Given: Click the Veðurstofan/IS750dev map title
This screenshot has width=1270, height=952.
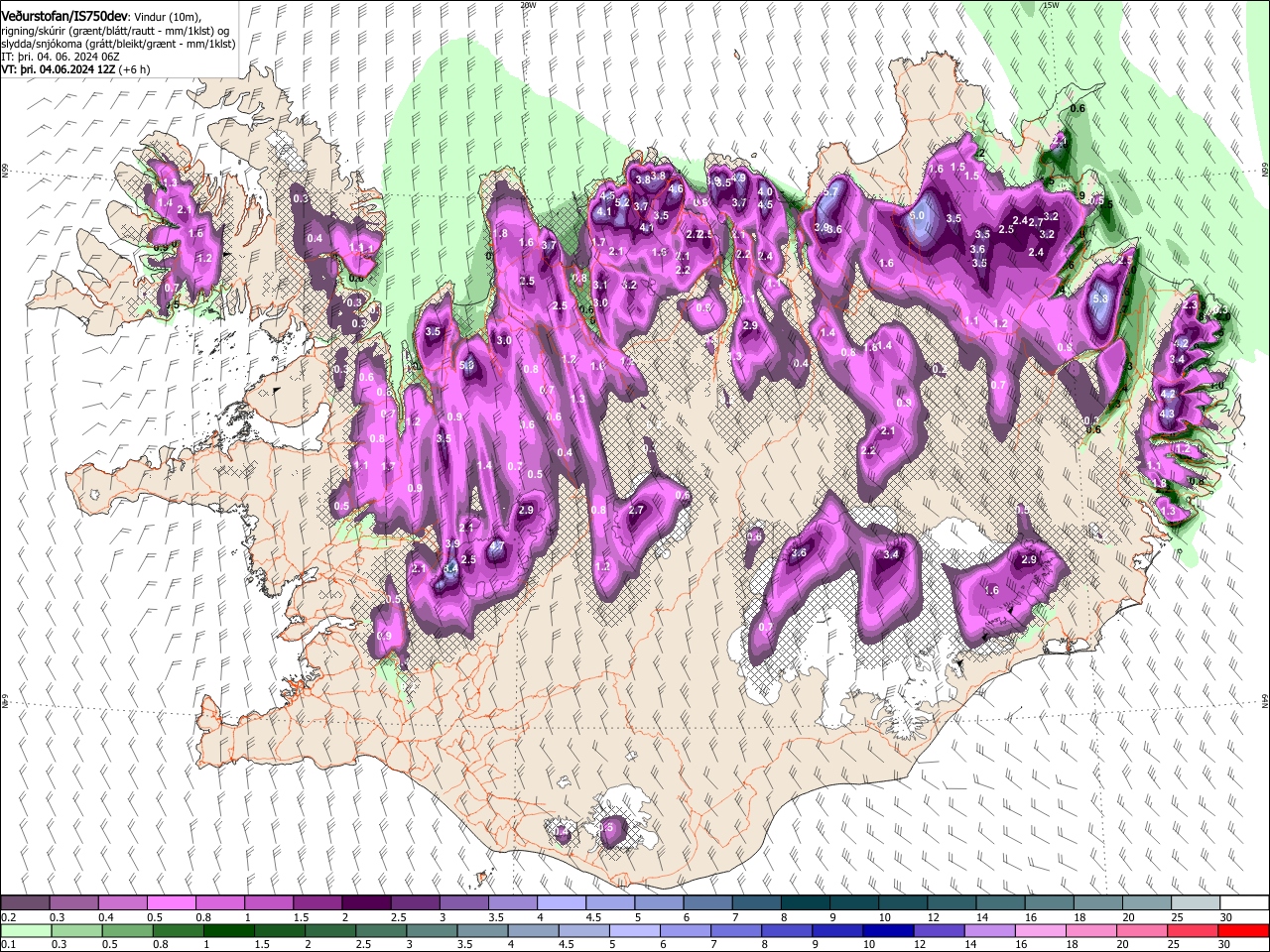Looking at the screenshot, I should tap(64, 17).
